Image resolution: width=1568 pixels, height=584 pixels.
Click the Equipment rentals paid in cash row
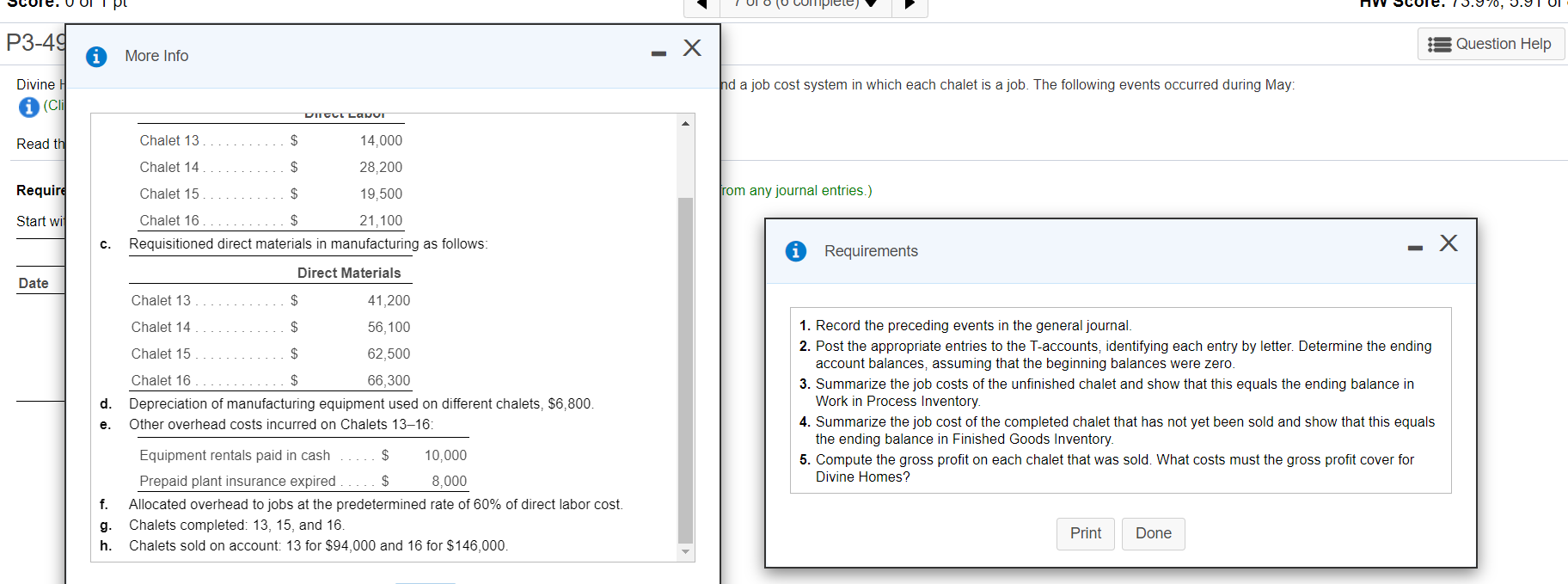point(303,456)
